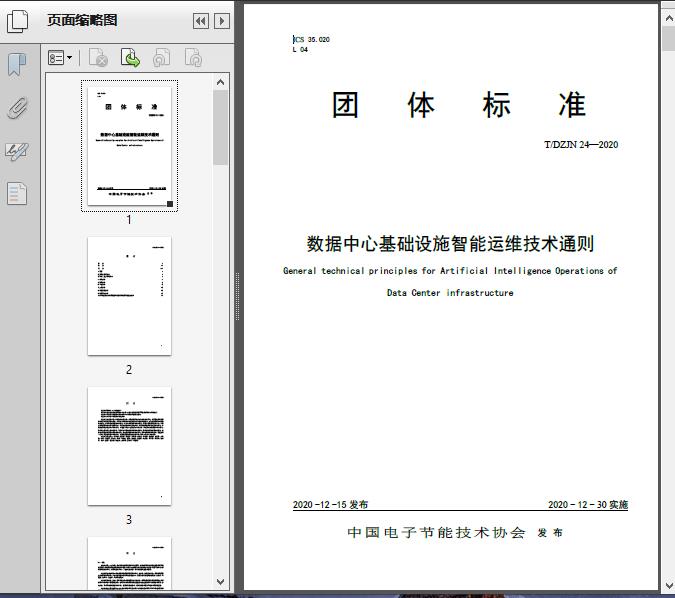This screenshot has height=598, width=675.
Task: Expand panel with right arrow button
Action: coord(222,21)
